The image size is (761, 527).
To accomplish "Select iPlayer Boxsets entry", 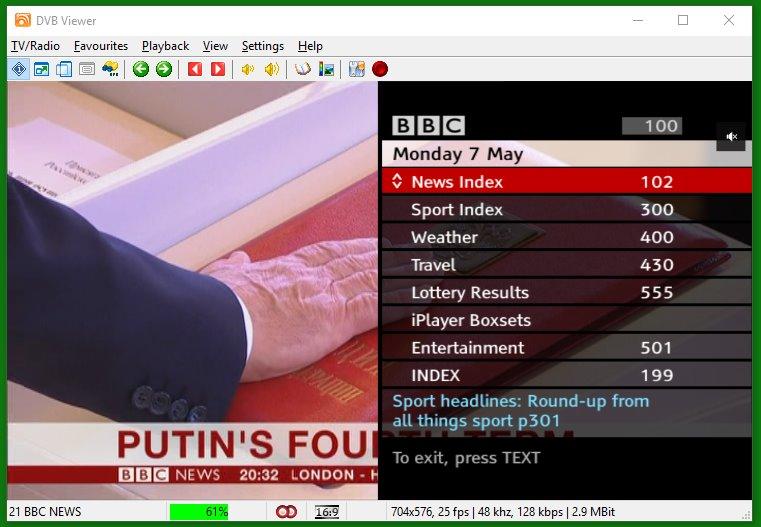I will pos(567,320).
